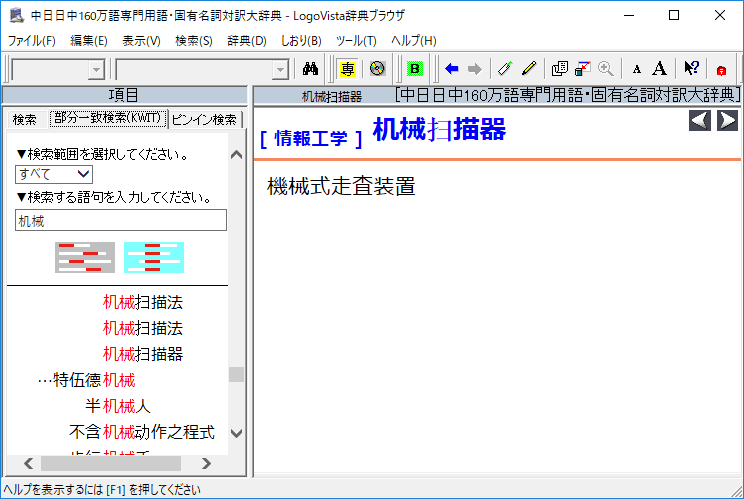Select the gray left-aligned results layout
This screenshot has height=499, width=744.
(x=85, y=258)
